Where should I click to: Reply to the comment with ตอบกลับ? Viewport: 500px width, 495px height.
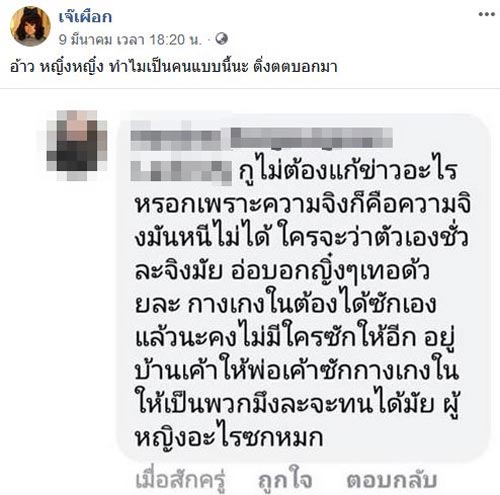pos(392,480)
